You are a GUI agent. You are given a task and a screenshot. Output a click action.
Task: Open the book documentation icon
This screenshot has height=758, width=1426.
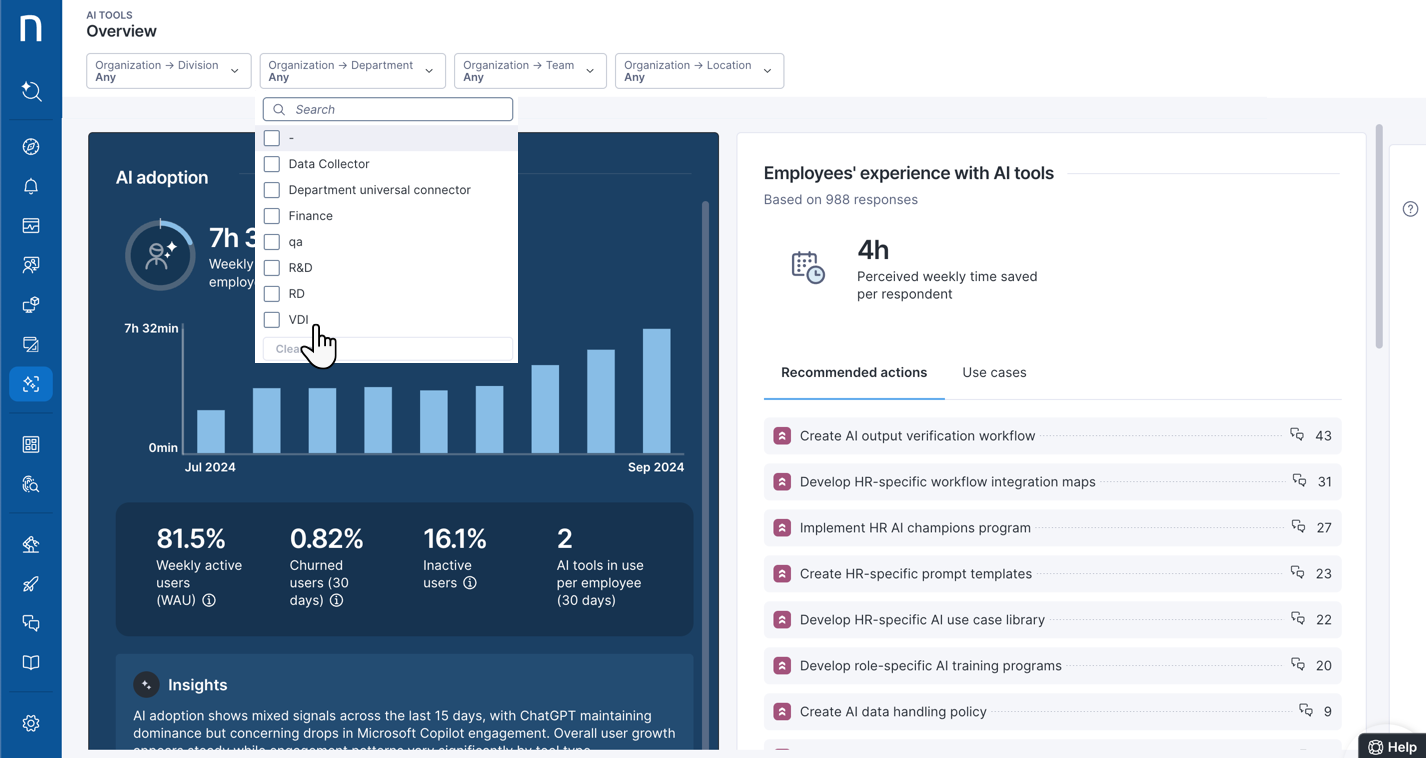(31, 663)
